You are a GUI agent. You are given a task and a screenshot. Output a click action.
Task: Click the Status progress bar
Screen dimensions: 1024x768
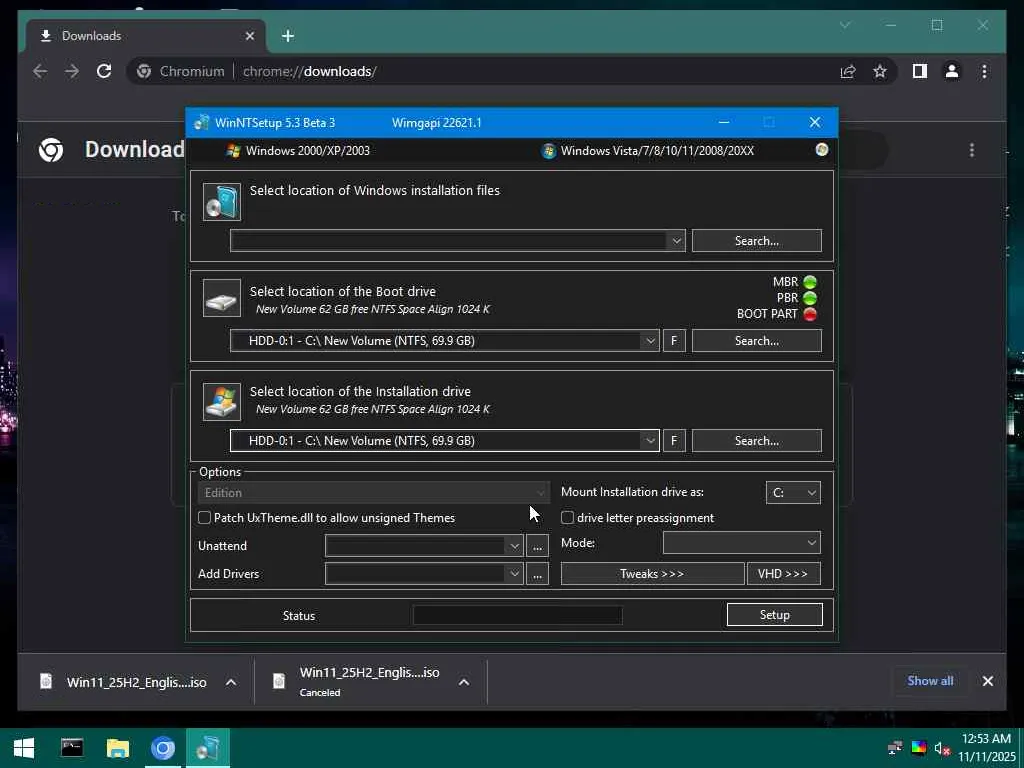pyautogui.click(x=517, y=615)
